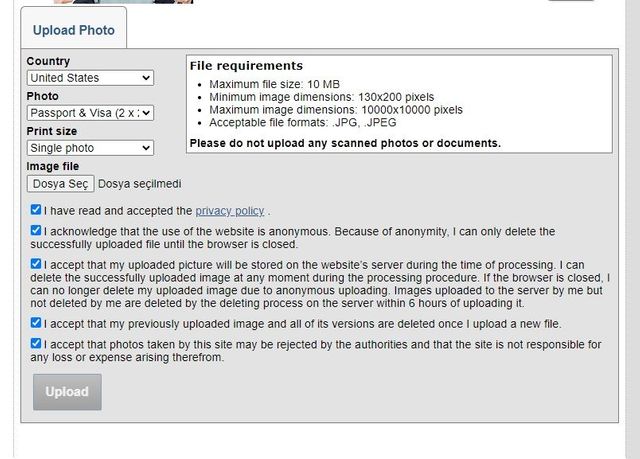Click the page's vertical scrollbar on right
The height and width of the screenshot is (459, 640).
[x=633, y=228]
